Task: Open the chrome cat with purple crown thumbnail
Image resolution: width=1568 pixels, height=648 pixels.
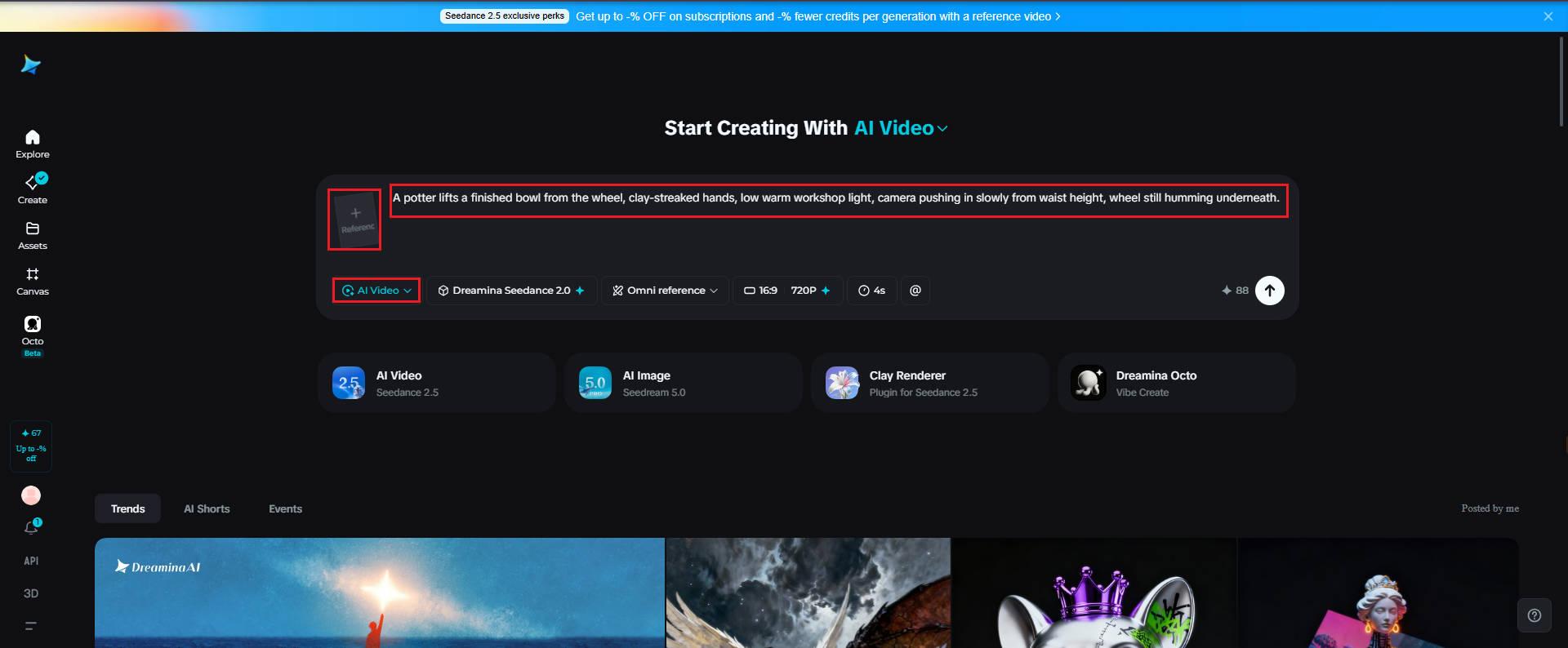Action: click(1094, 593)
